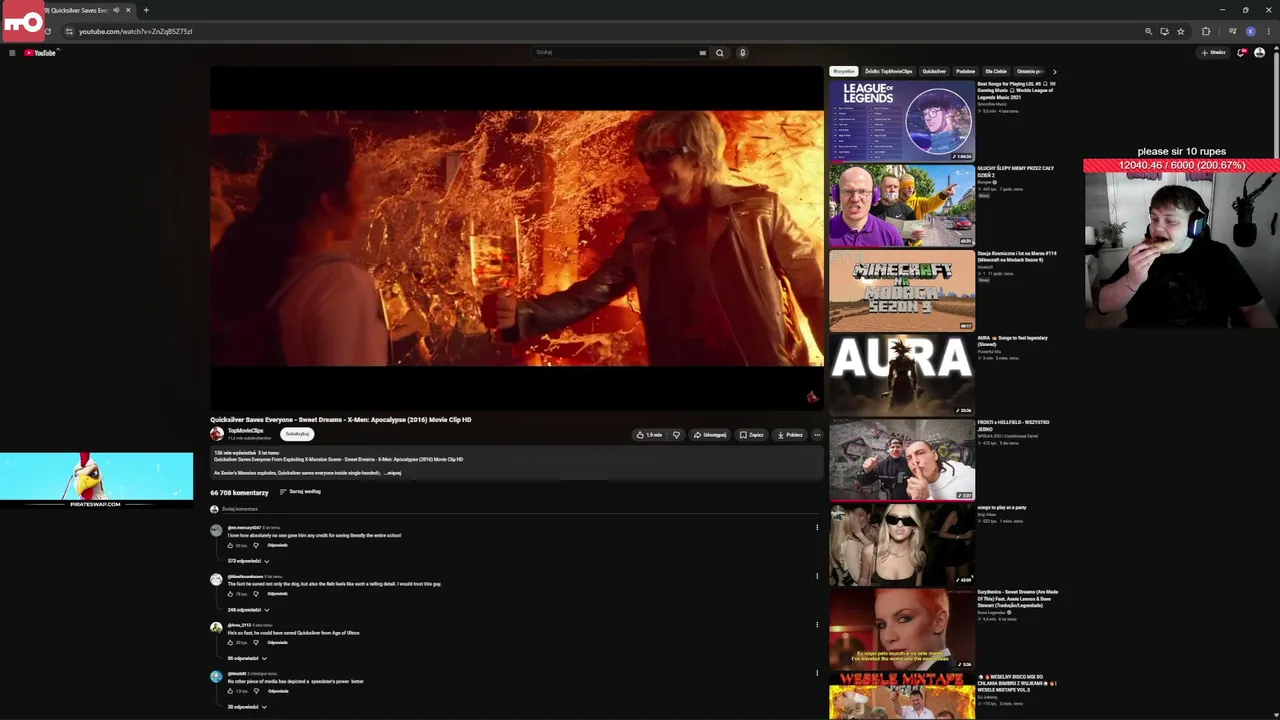Dislike the comment about saving the entire school

tap(255, 545)
